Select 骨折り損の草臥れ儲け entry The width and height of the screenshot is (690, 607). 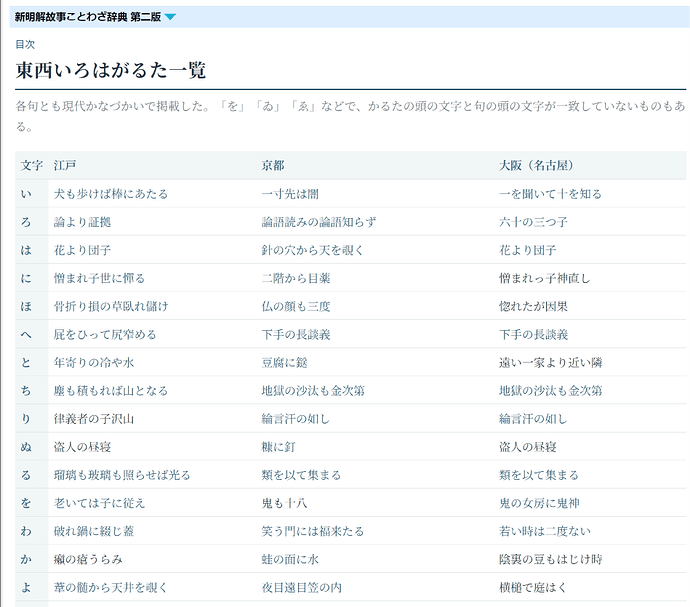111,306
